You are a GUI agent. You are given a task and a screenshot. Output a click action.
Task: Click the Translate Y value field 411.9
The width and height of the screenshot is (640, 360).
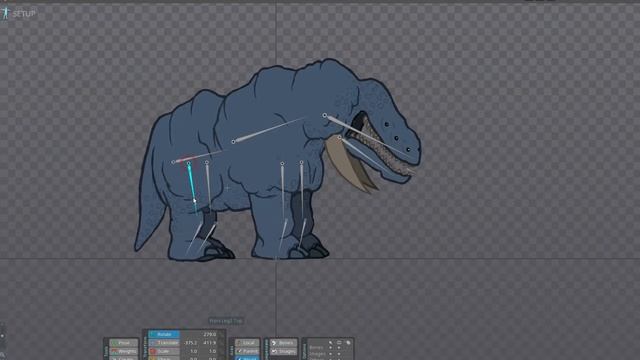[209, 343]
